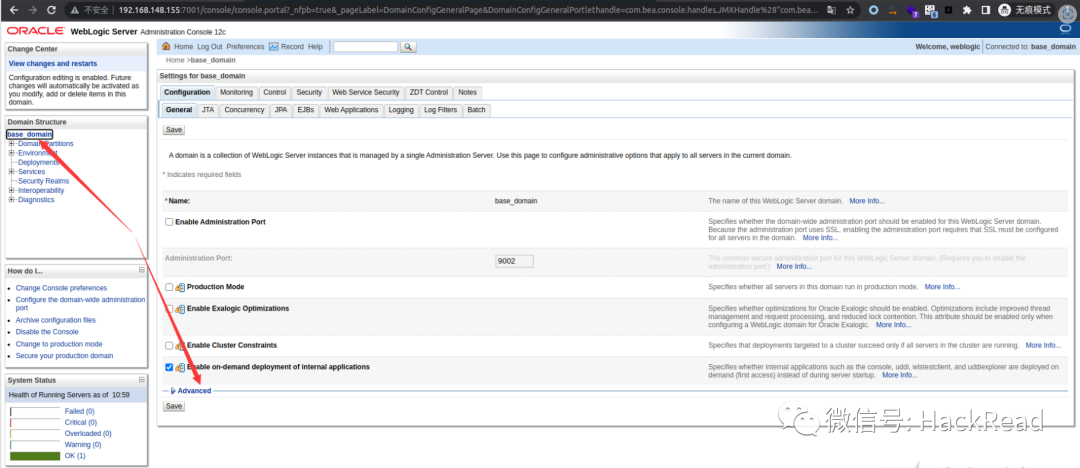This screenshot has height=468, width=1080.
Task: Open Deployments in domain tree
Action: point(39,163)
